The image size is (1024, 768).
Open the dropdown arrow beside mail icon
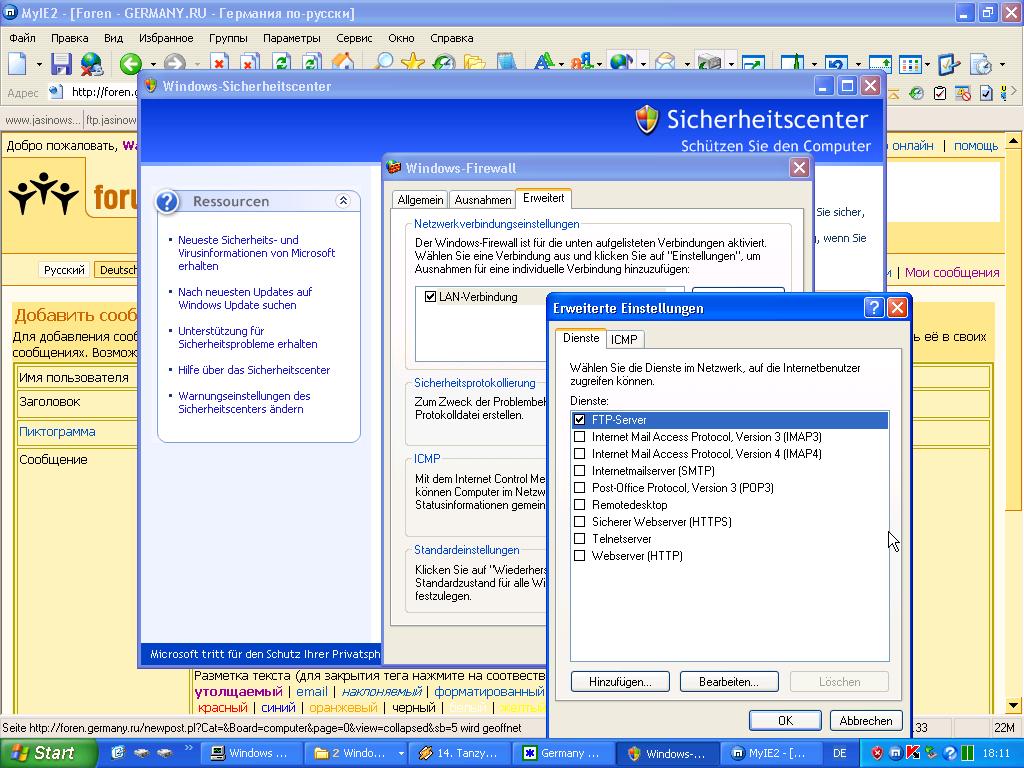687,63
